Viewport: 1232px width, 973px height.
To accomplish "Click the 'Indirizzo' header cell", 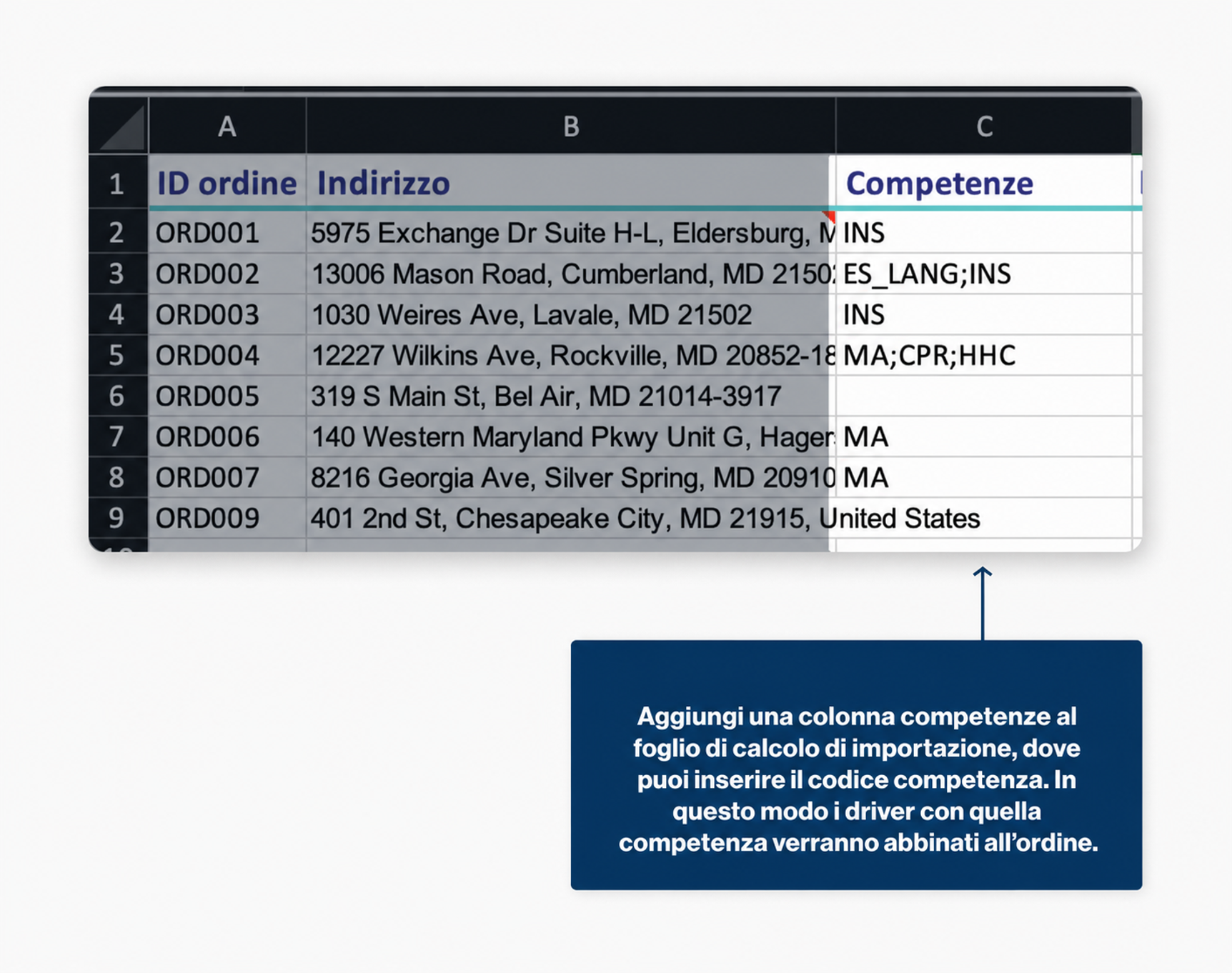I will pos(570,183).
